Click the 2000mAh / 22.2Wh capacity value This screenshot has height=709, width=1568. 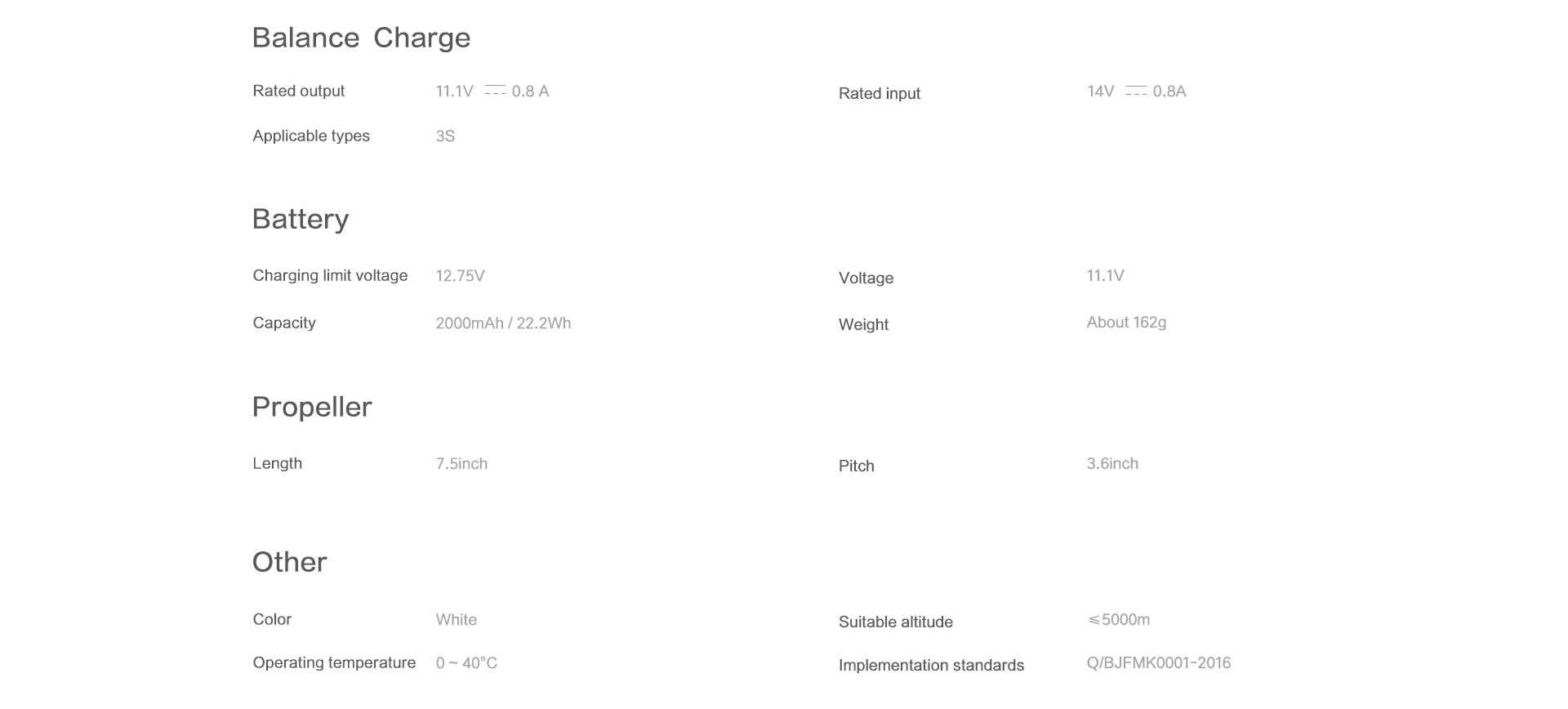[503, 323]
